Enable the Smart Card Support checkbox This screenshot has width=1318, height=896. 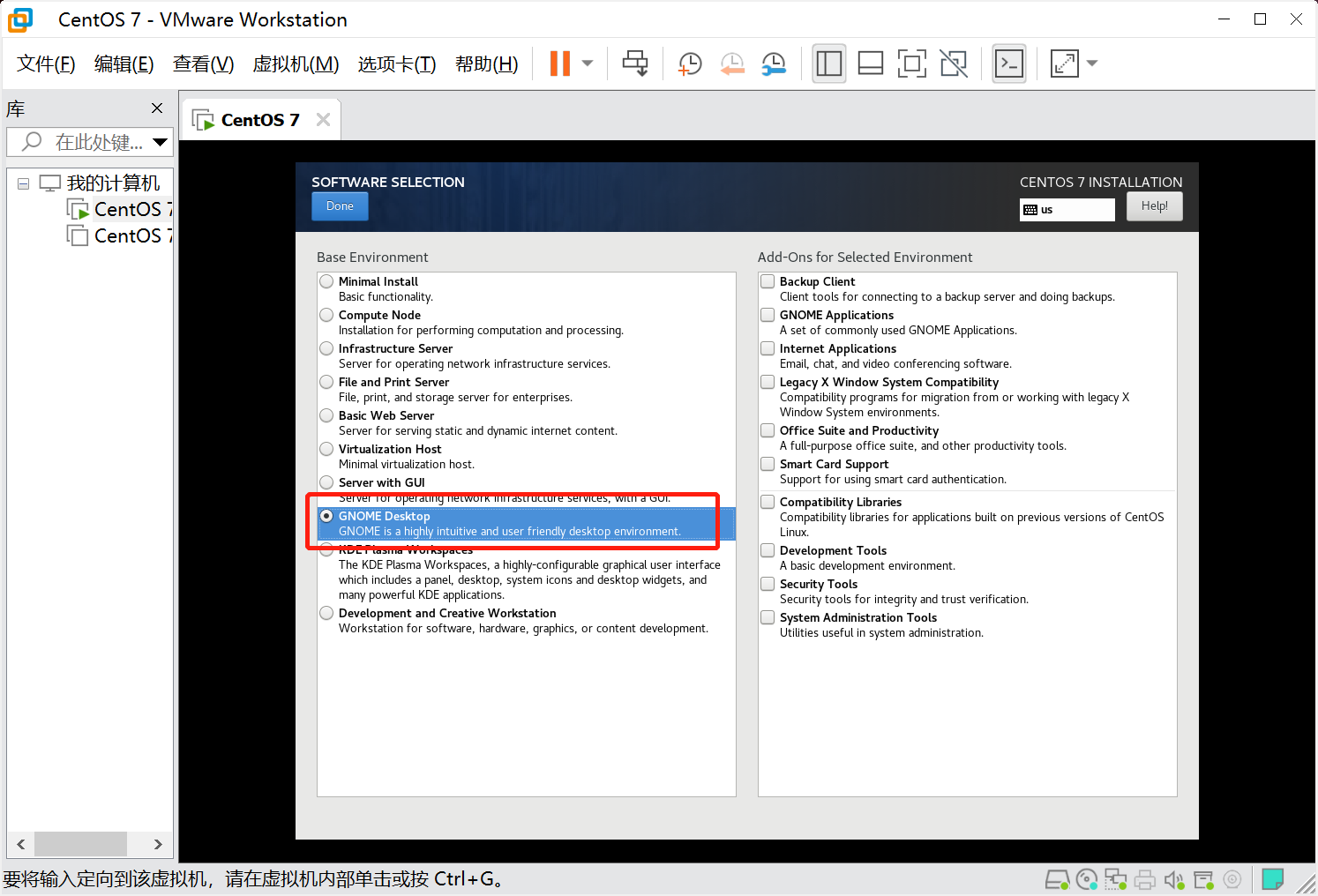coord(768,464)
